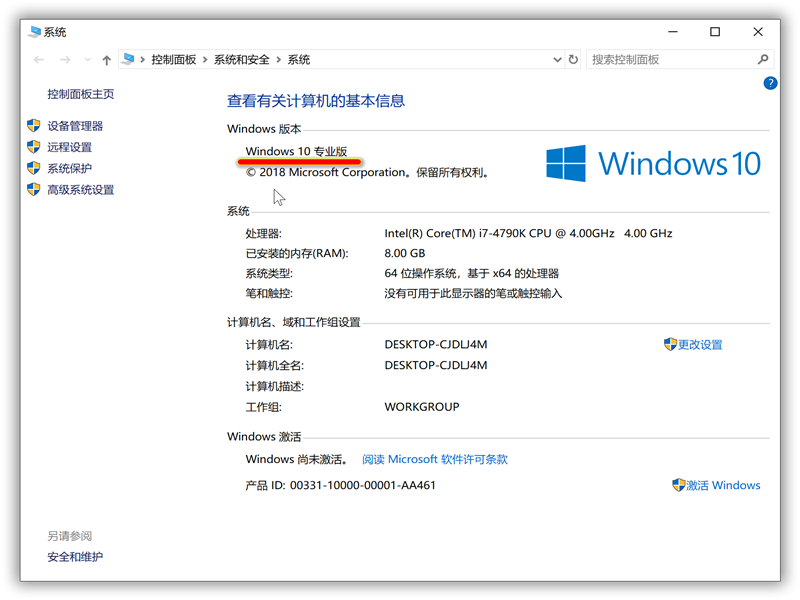
Task: Expand the chevron after 系统和安全 breadcrumb
Action: [x=278, y=60]
